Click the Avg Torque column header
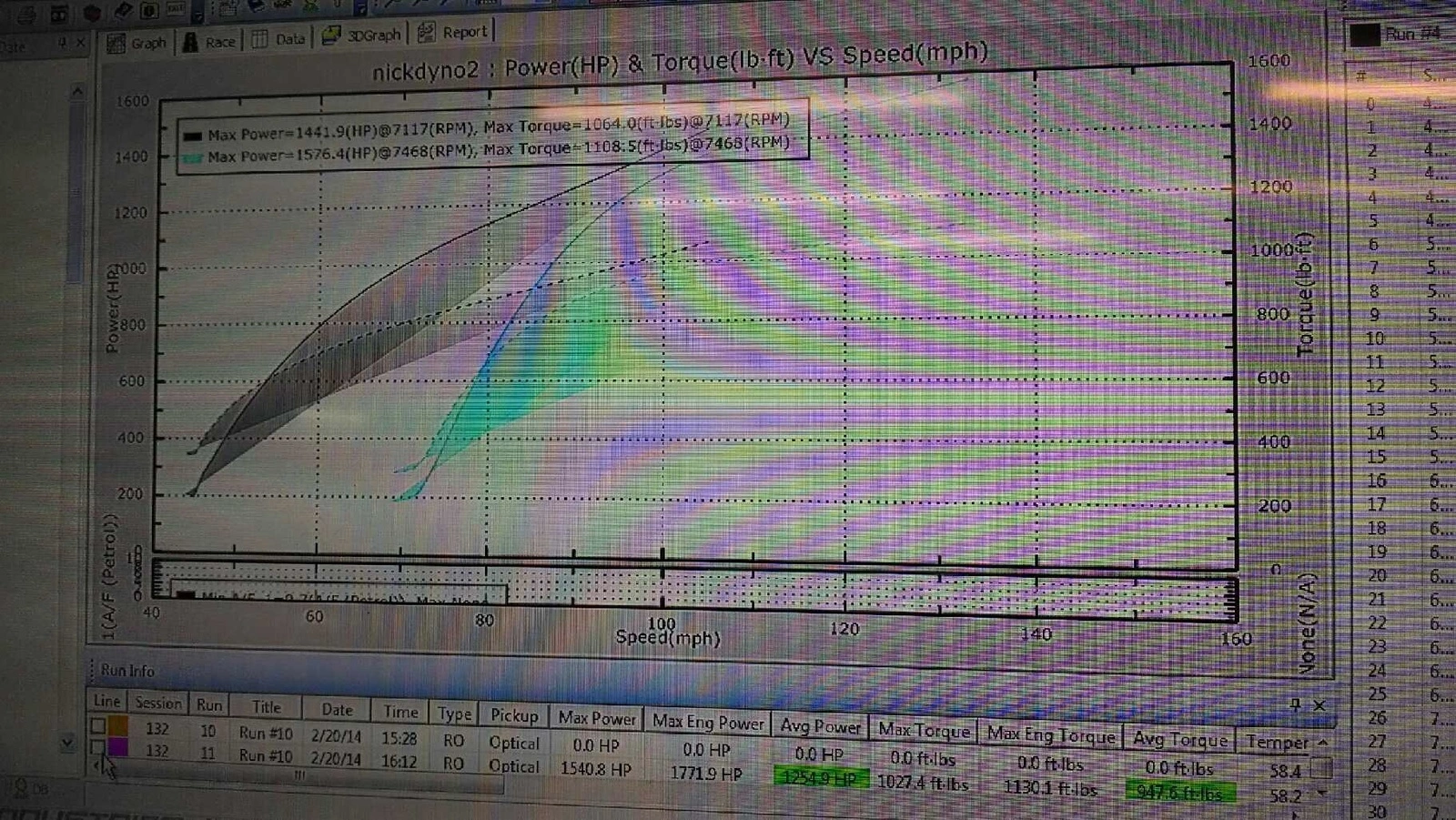This screenshot has width=1456, height=820. click(x=1179, y=739)
